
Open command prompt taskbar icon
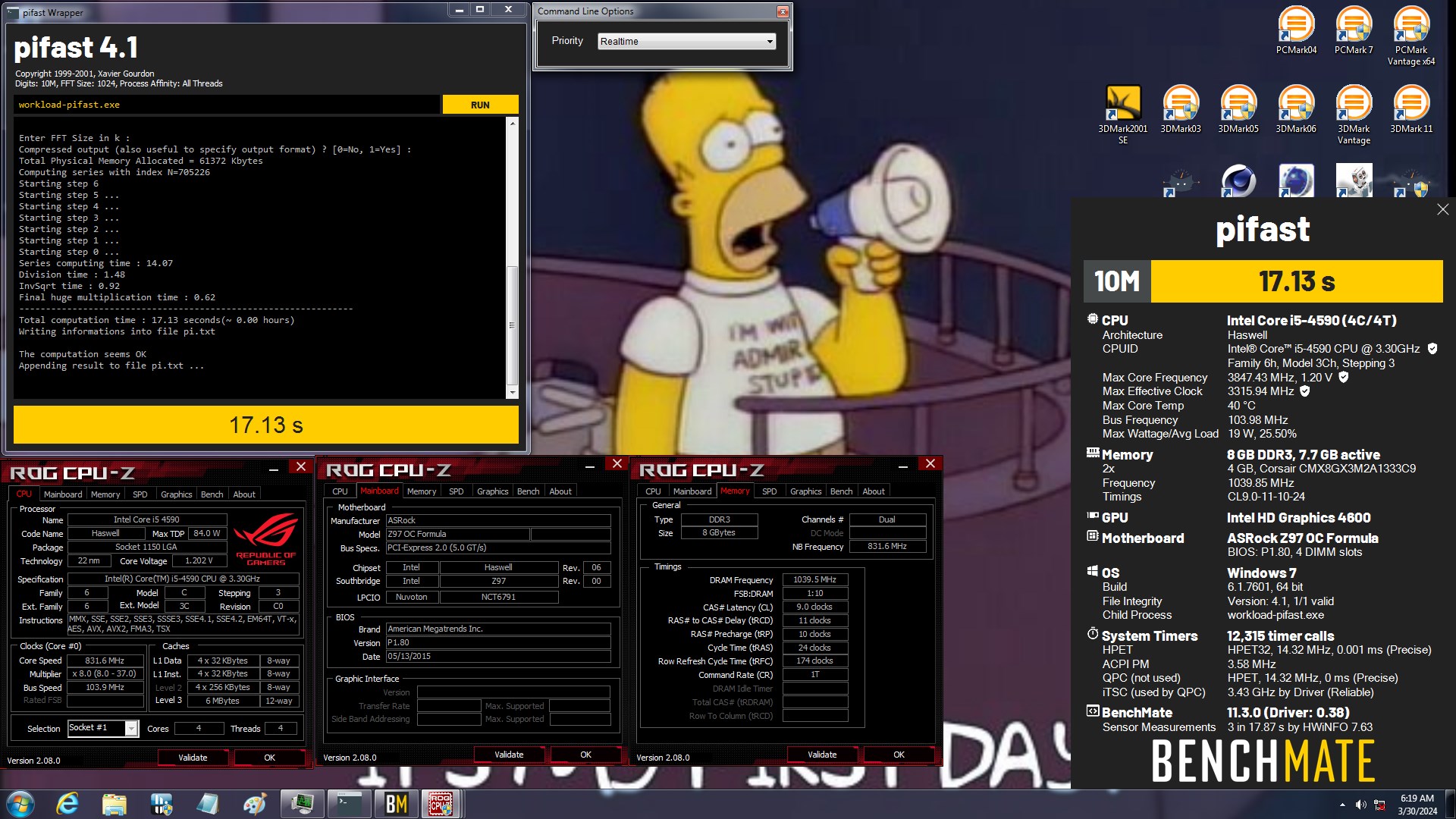pos(350,804)
